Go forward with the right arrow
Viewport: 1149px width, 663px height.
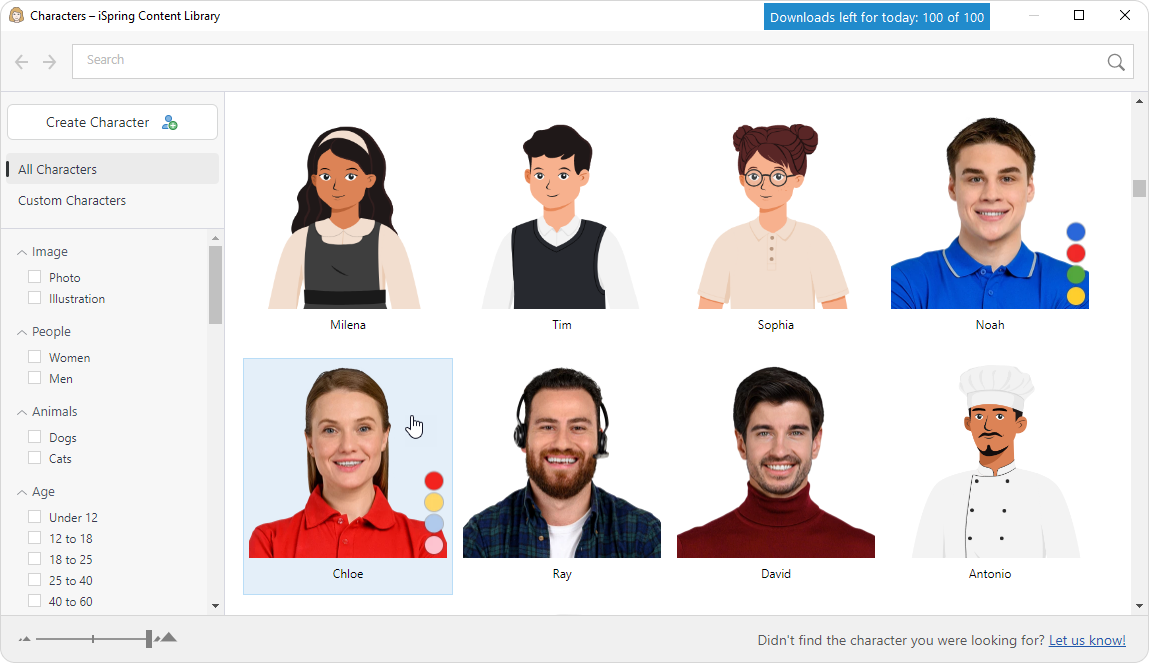click(x=50, y=62)
